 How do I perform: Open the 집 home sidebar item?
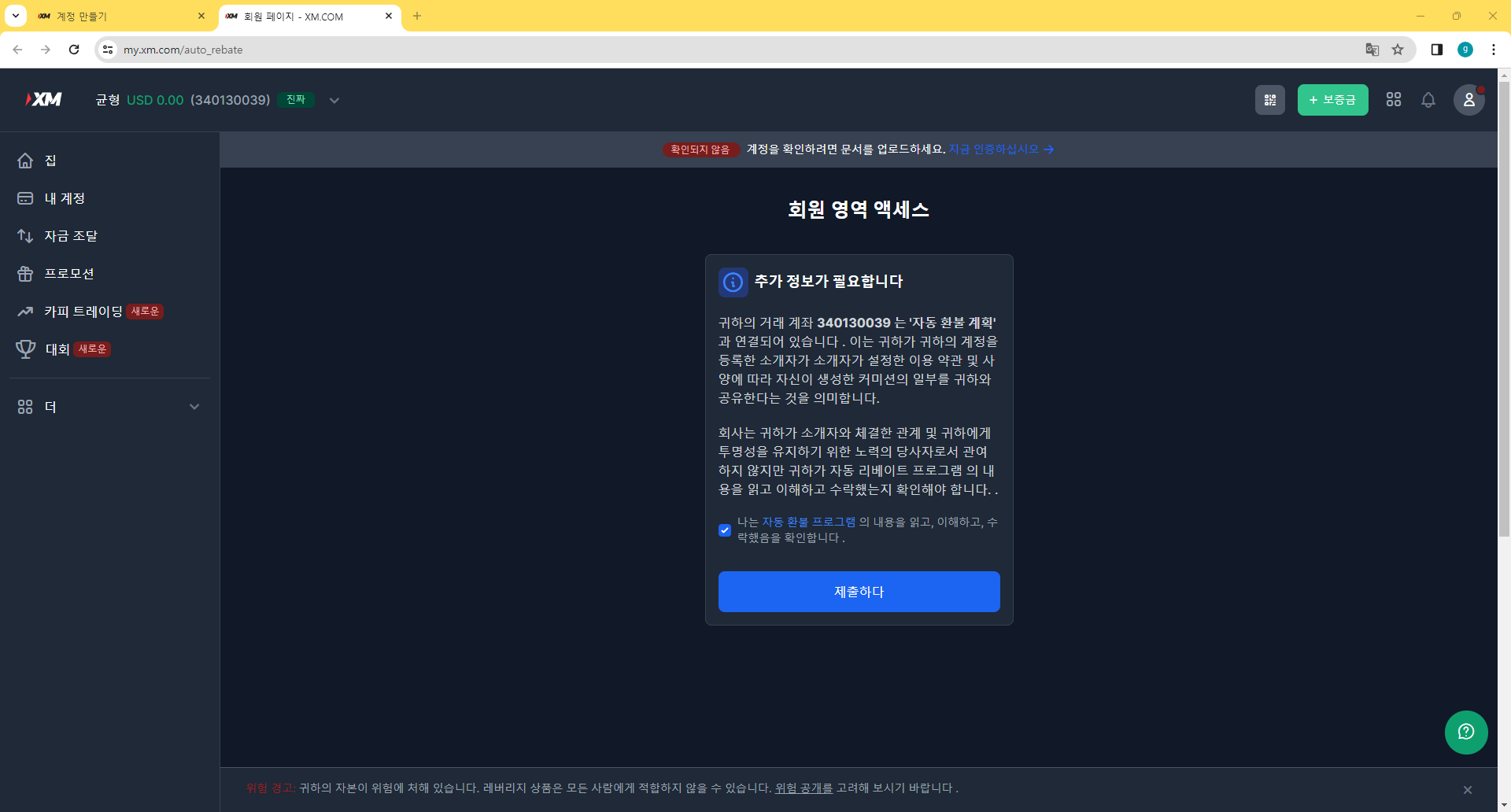point(49,161)
